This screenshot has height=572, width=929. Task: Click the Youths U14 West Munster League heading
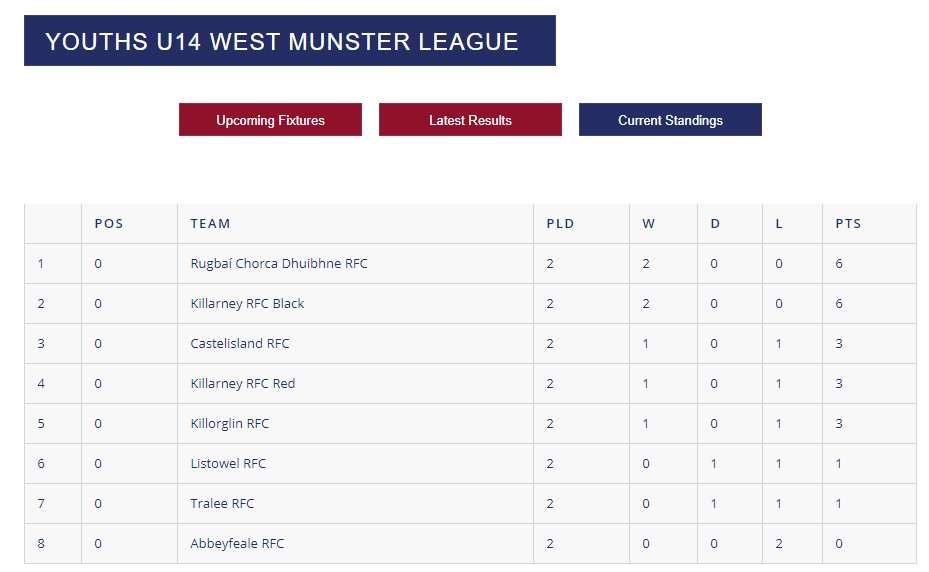pos(282,41)
